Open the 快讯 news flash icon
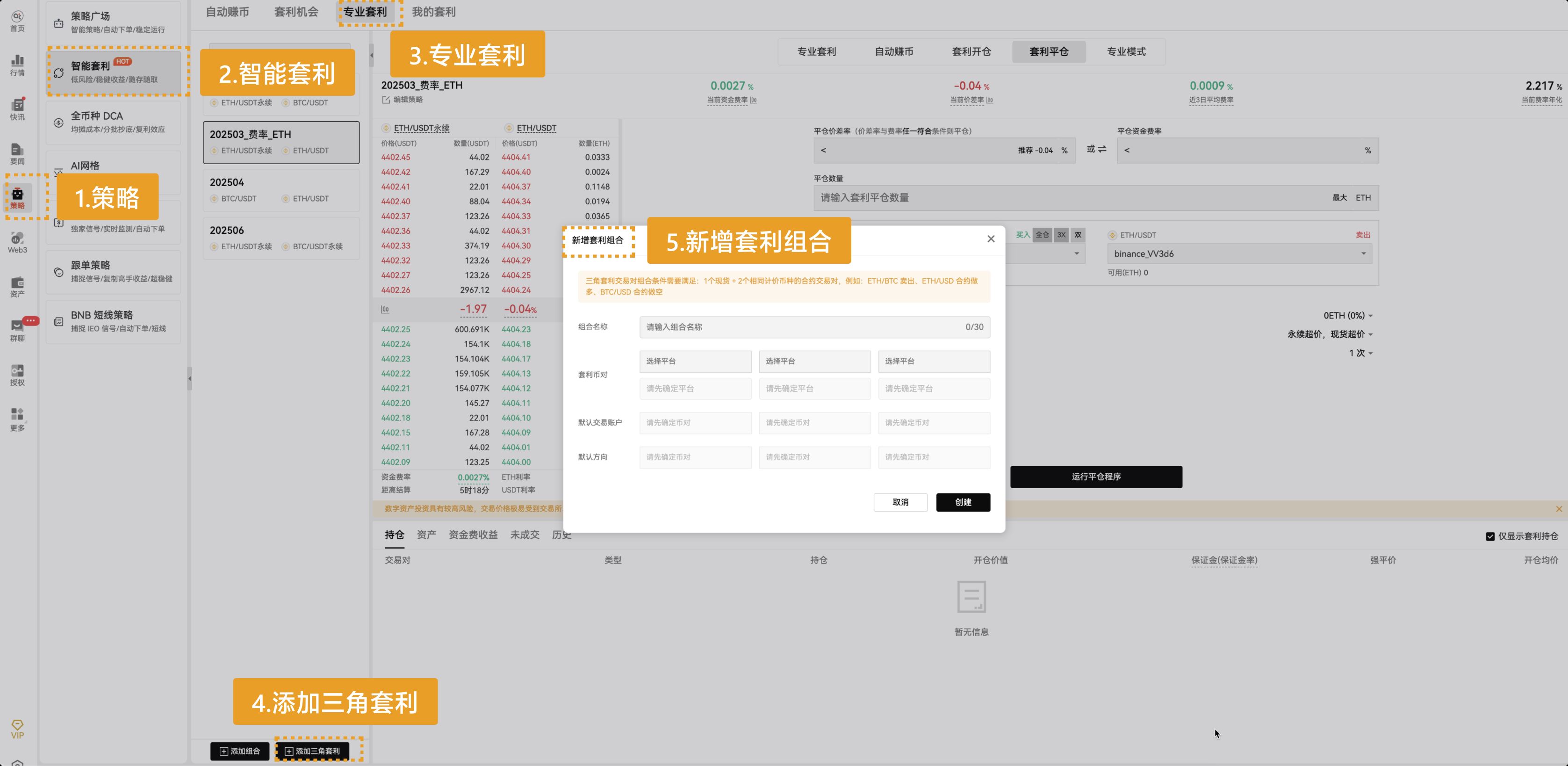This screenshot has width=1568, height=766. (x=17, y=109)
